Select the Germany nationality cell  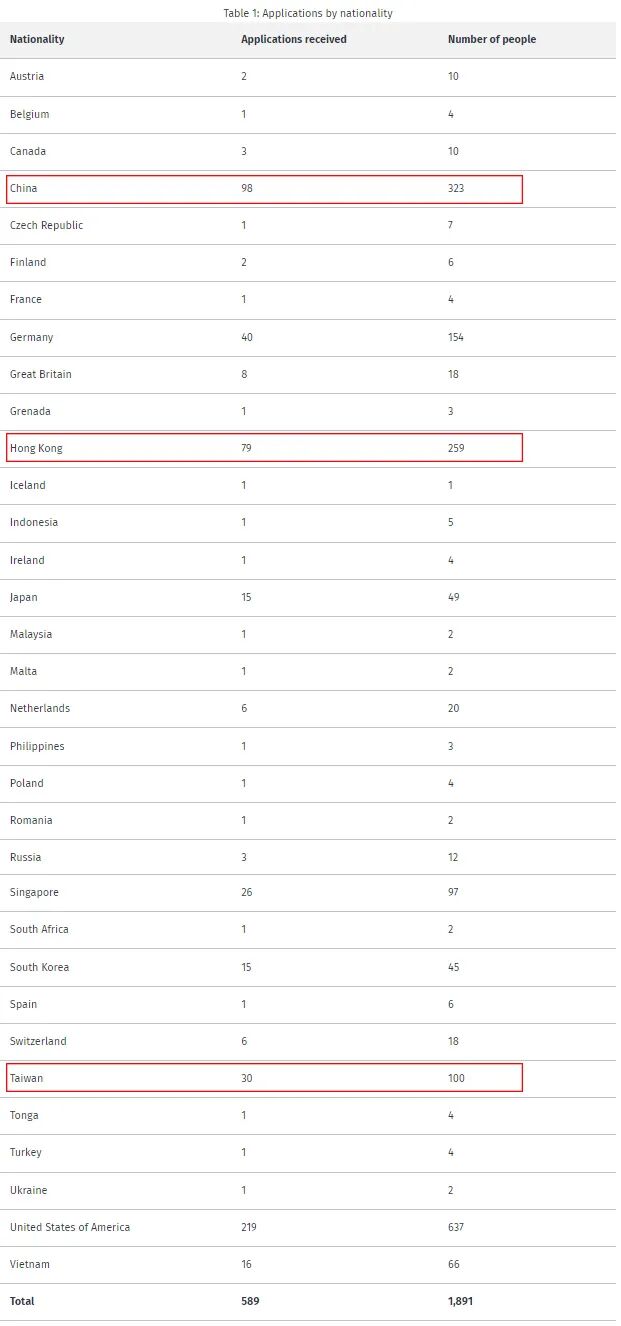(32, 337)
